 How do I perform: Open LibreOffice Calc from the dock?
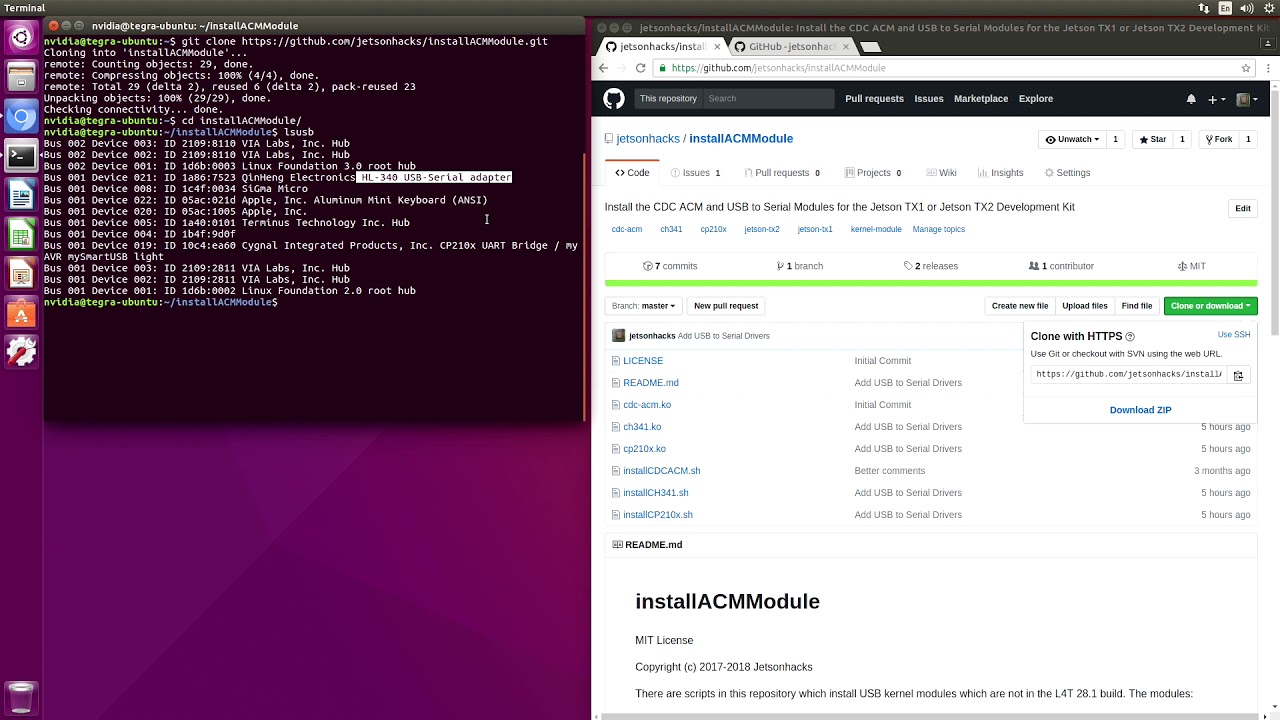[x=21, y=234]
